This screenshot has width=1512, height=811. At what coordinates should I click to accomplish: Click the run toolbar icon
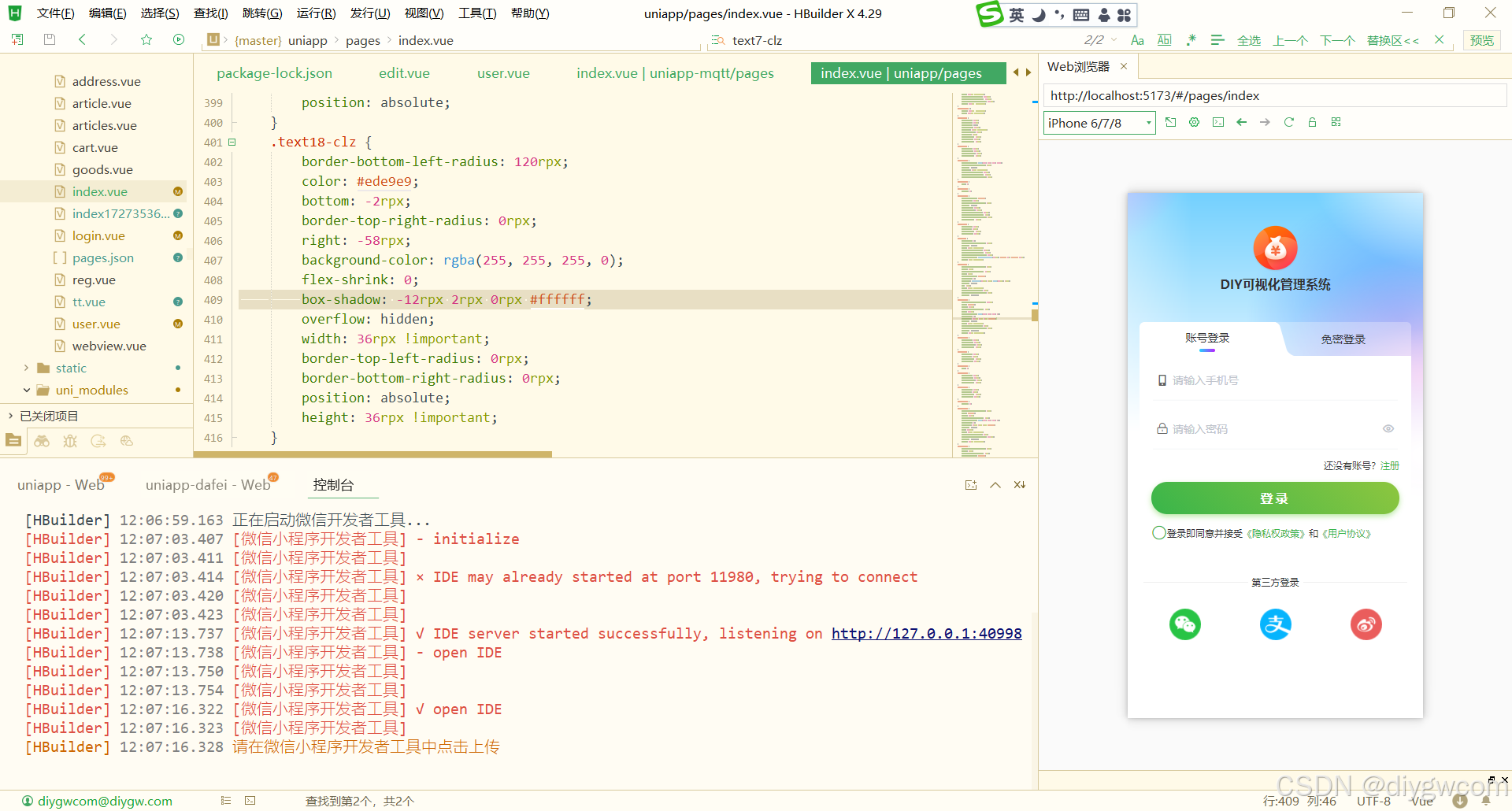[x=179, y=39]
